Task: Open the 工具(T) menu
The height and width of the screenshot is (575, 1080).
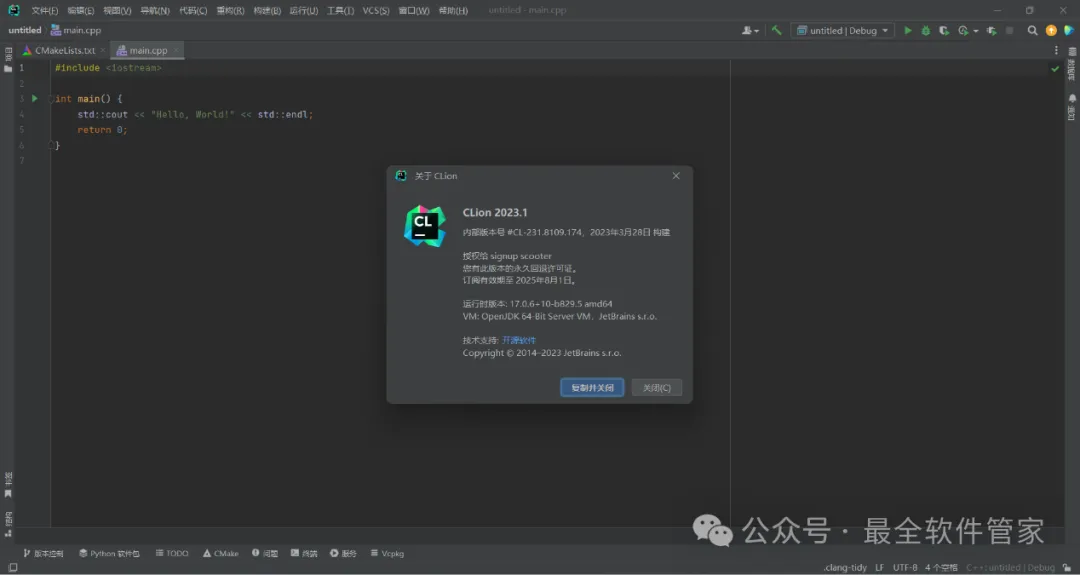Action: pos(340,10)
